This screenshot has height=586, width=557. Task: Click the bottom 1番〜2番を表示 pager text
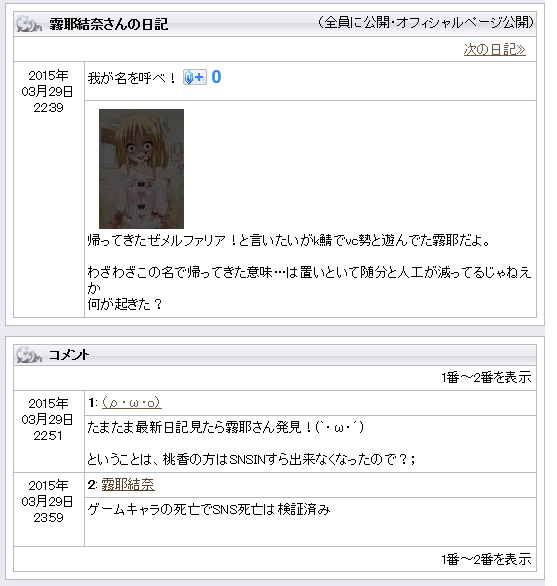486,559
